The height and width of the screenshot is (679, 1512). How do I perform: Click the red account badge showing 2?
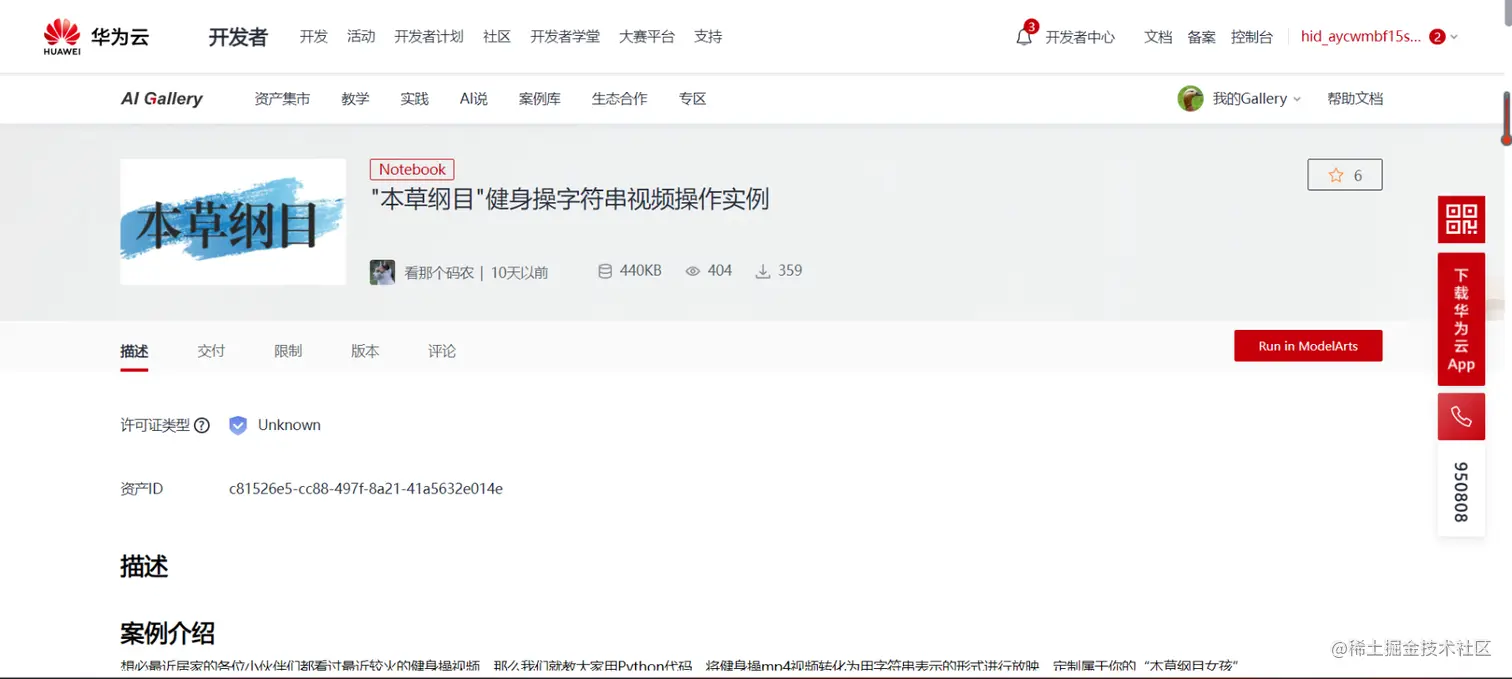coord(1437,37)
